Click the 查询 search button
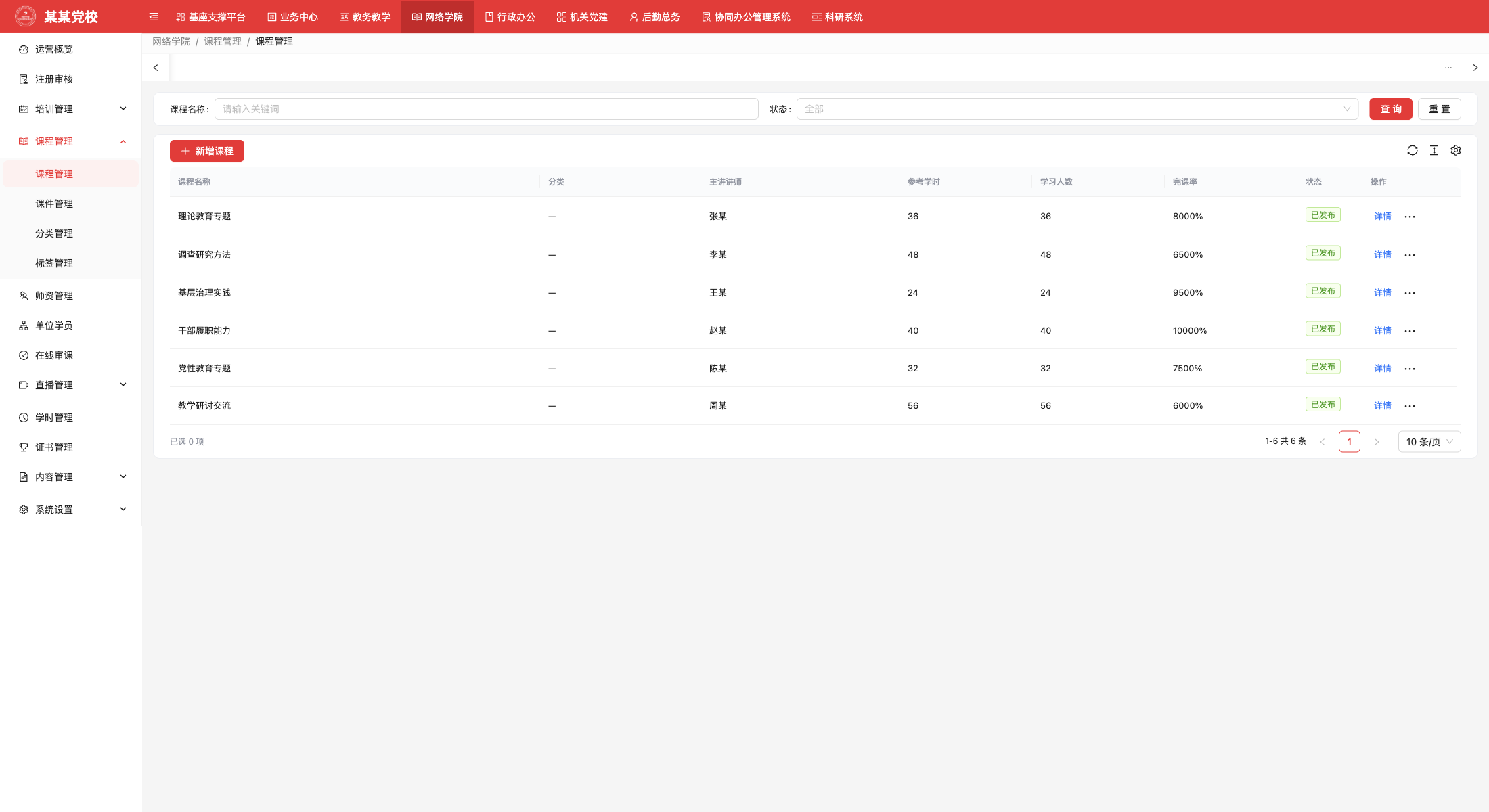Image resolution: width=1489 pixels, height=812 pixels. [1391, 109]
